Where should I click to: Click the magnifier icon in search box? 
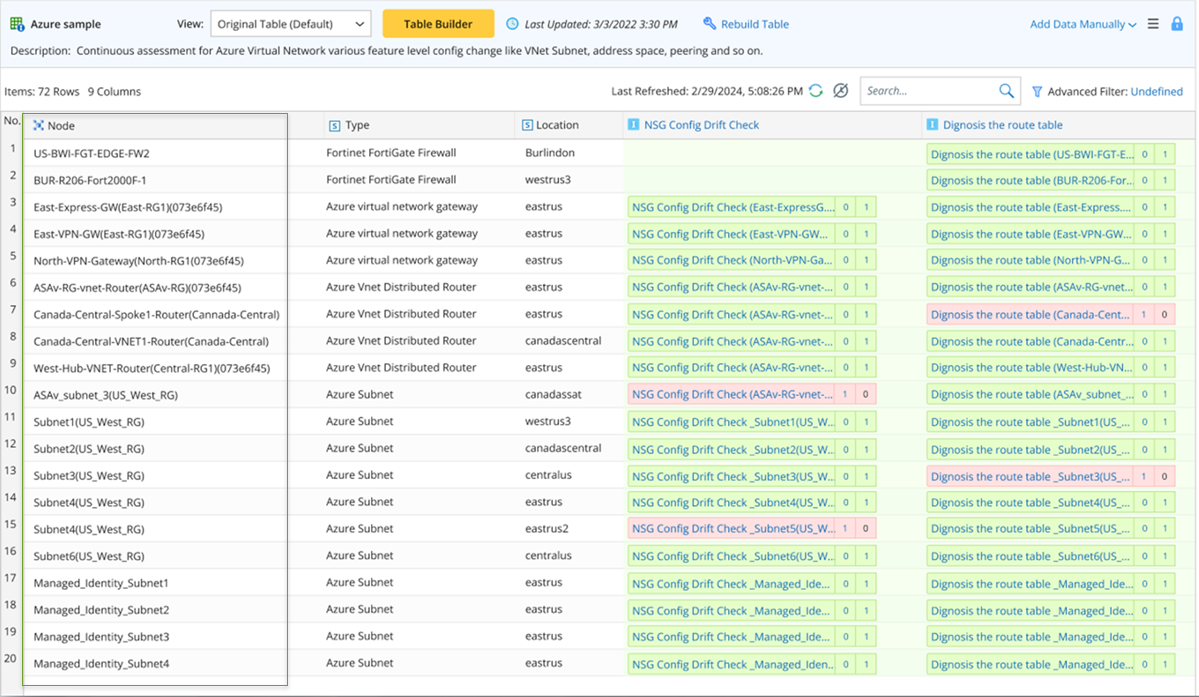tap(1006, 91)
